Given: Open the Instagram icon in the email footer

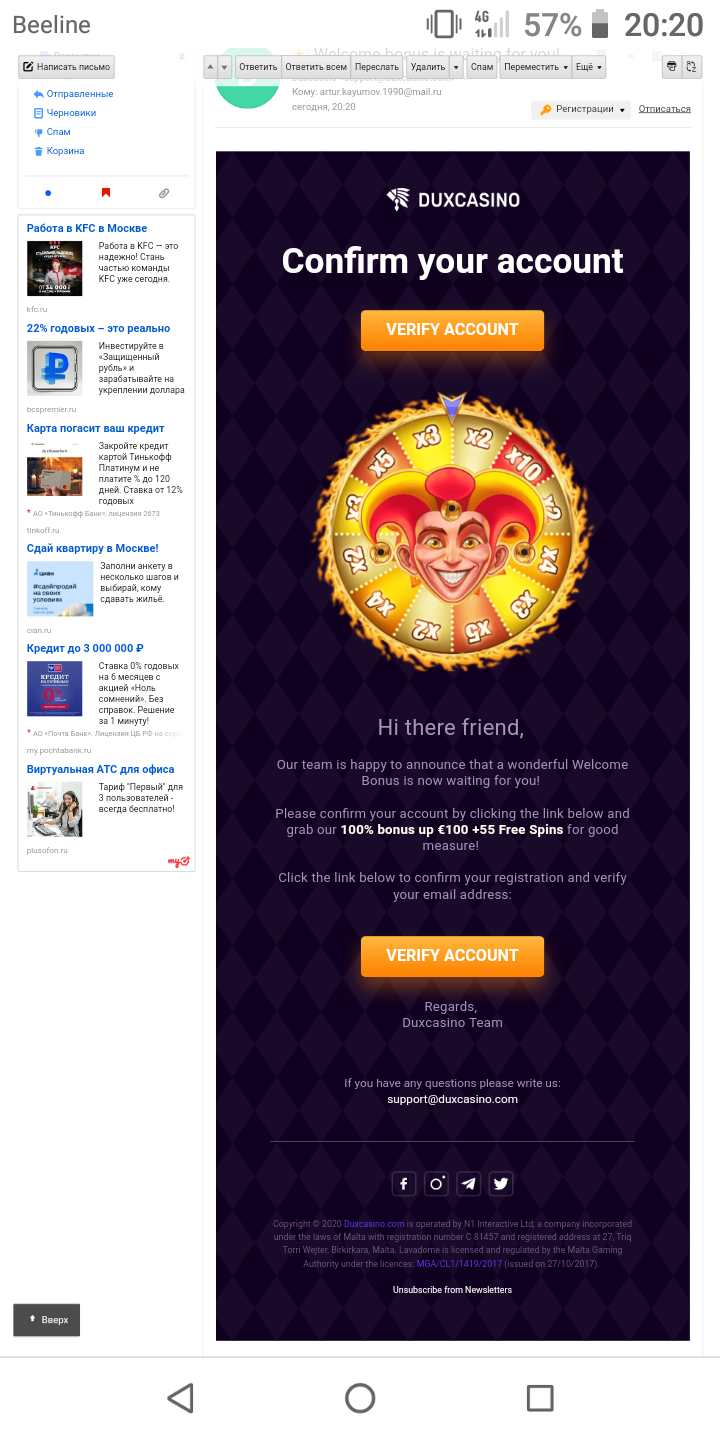Looking at the screenshot, I should [x=436, y=1184].
